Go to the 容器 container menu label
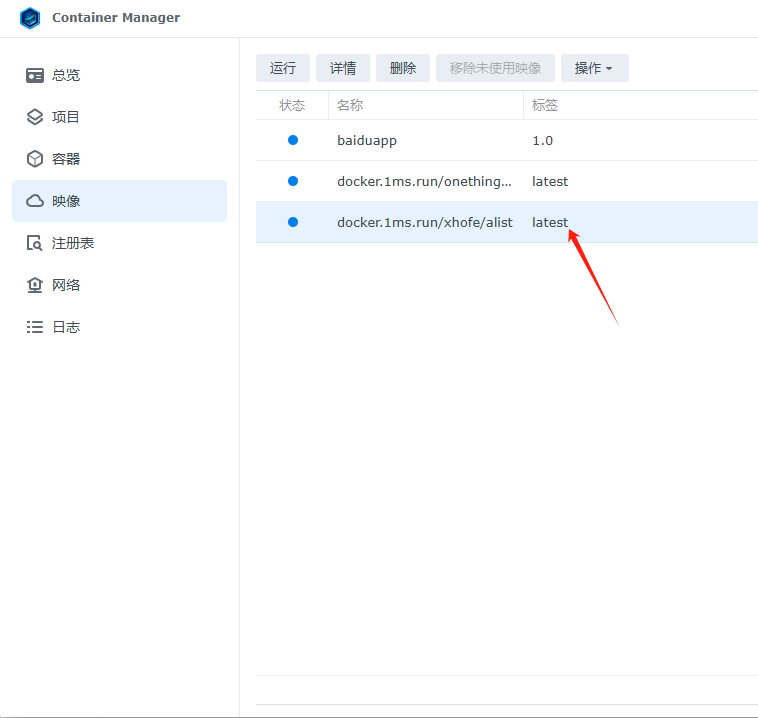This screenshot has width=758, height=718. pyautogui.click(x=66, y=159)
